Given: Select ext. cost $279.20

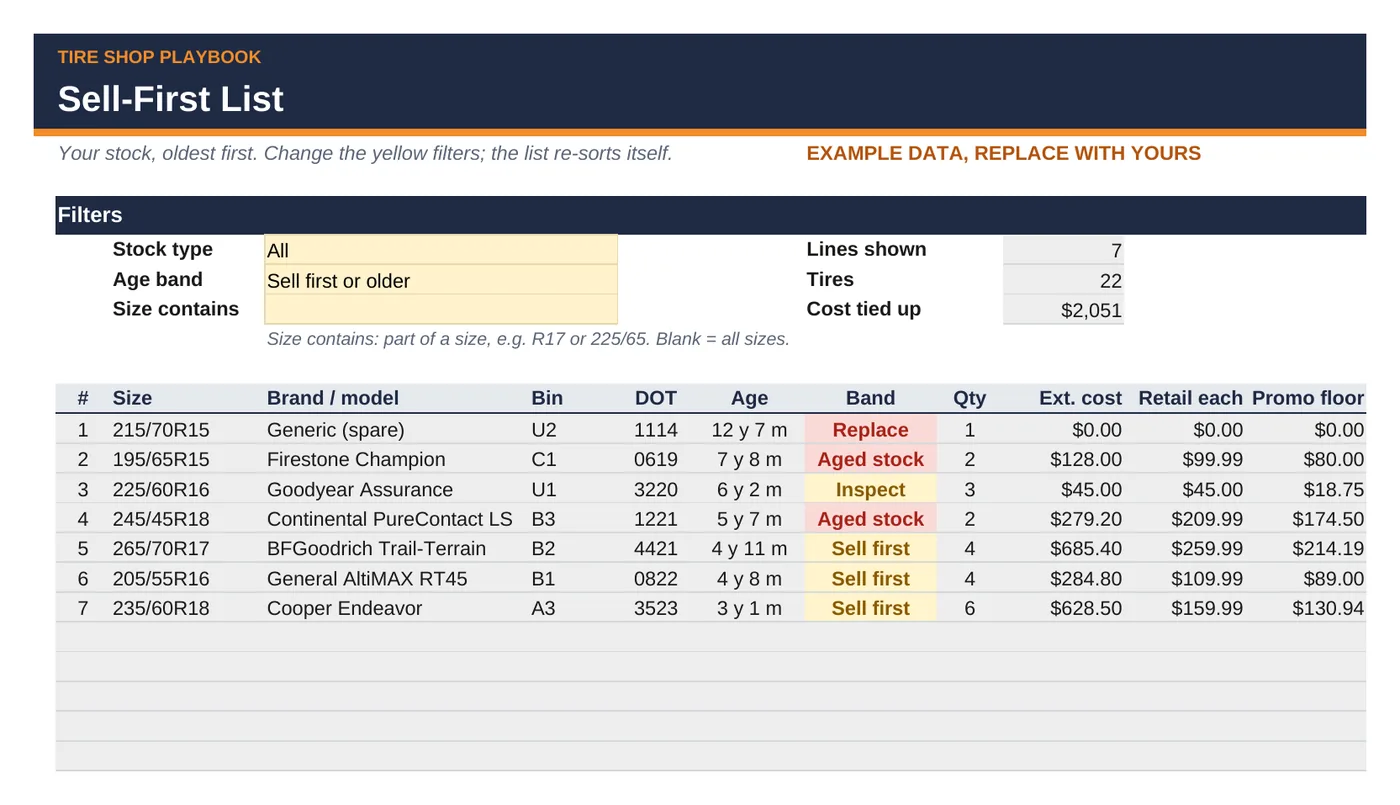Looking at the screenshot, I should 1086,519.
